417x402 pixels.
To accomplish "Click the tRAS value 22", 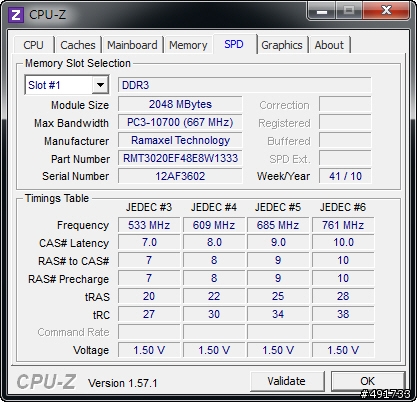I will click(214, 296).
